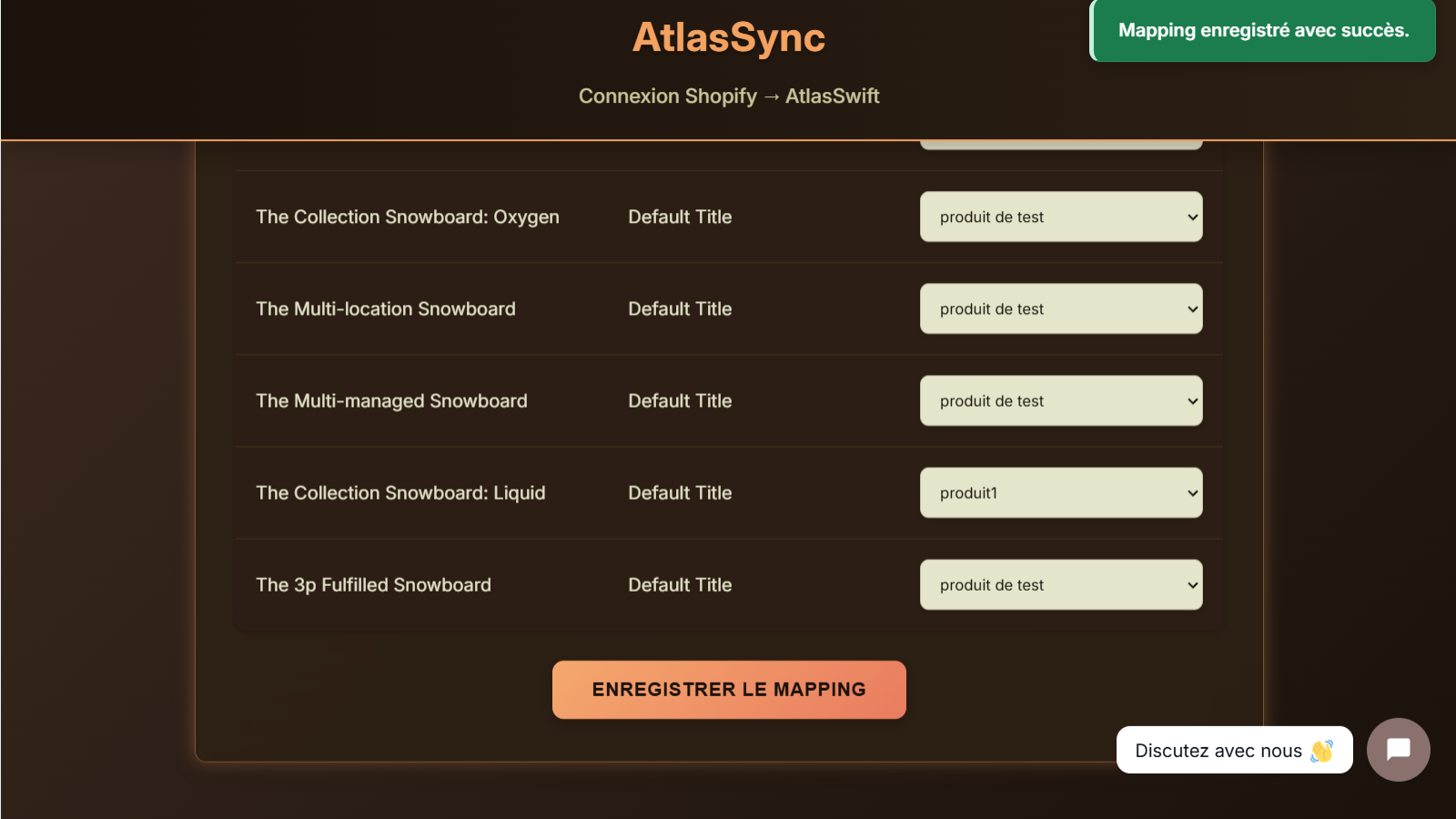Open the Multi-location Snowboard mapping dropdown
1456x819 pixels.
1060,308
